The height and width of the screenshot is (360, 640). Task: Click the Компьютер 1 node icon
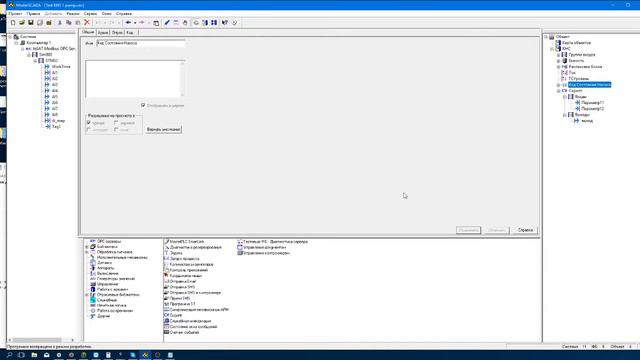tap(23, 42)
